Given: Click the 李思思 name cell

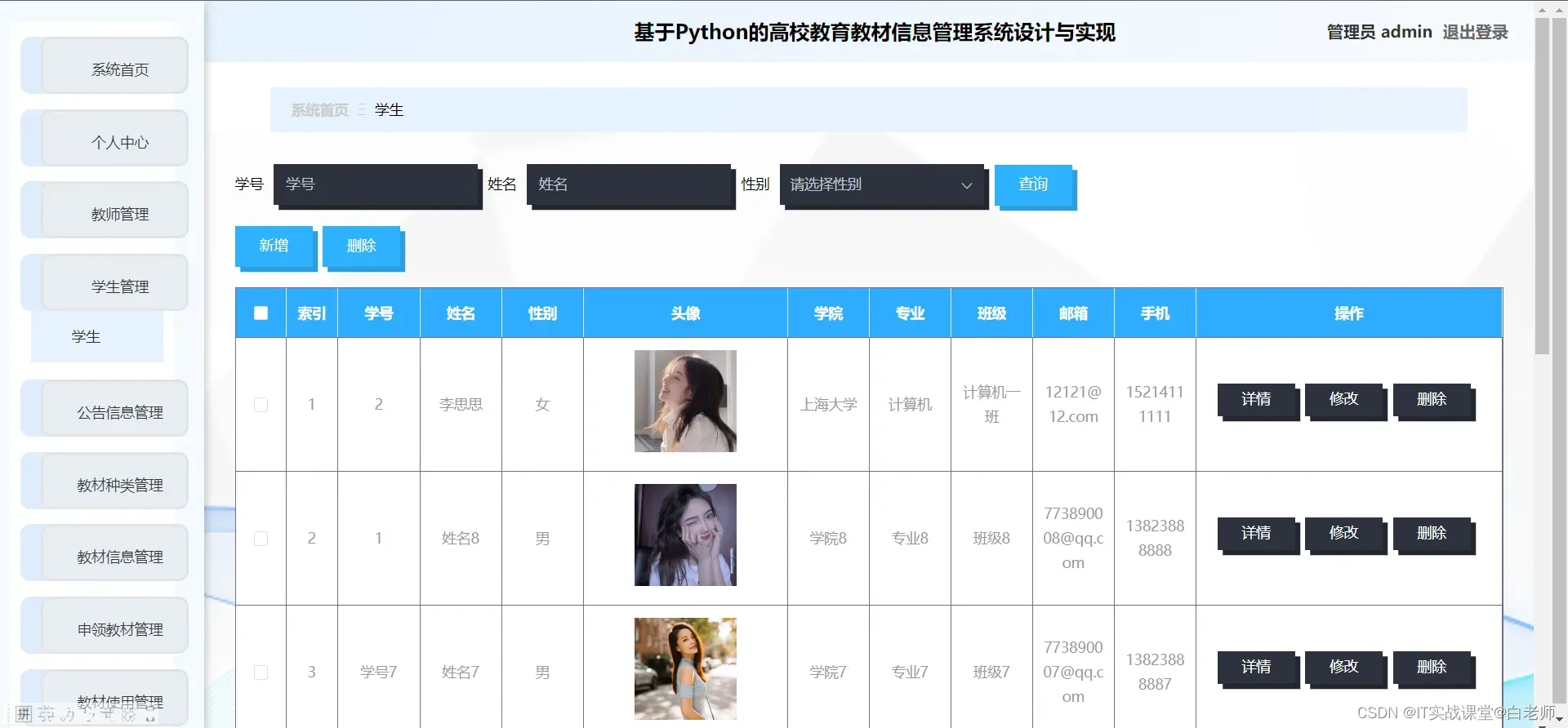Looking at the screenshot, I should [461, 405].
